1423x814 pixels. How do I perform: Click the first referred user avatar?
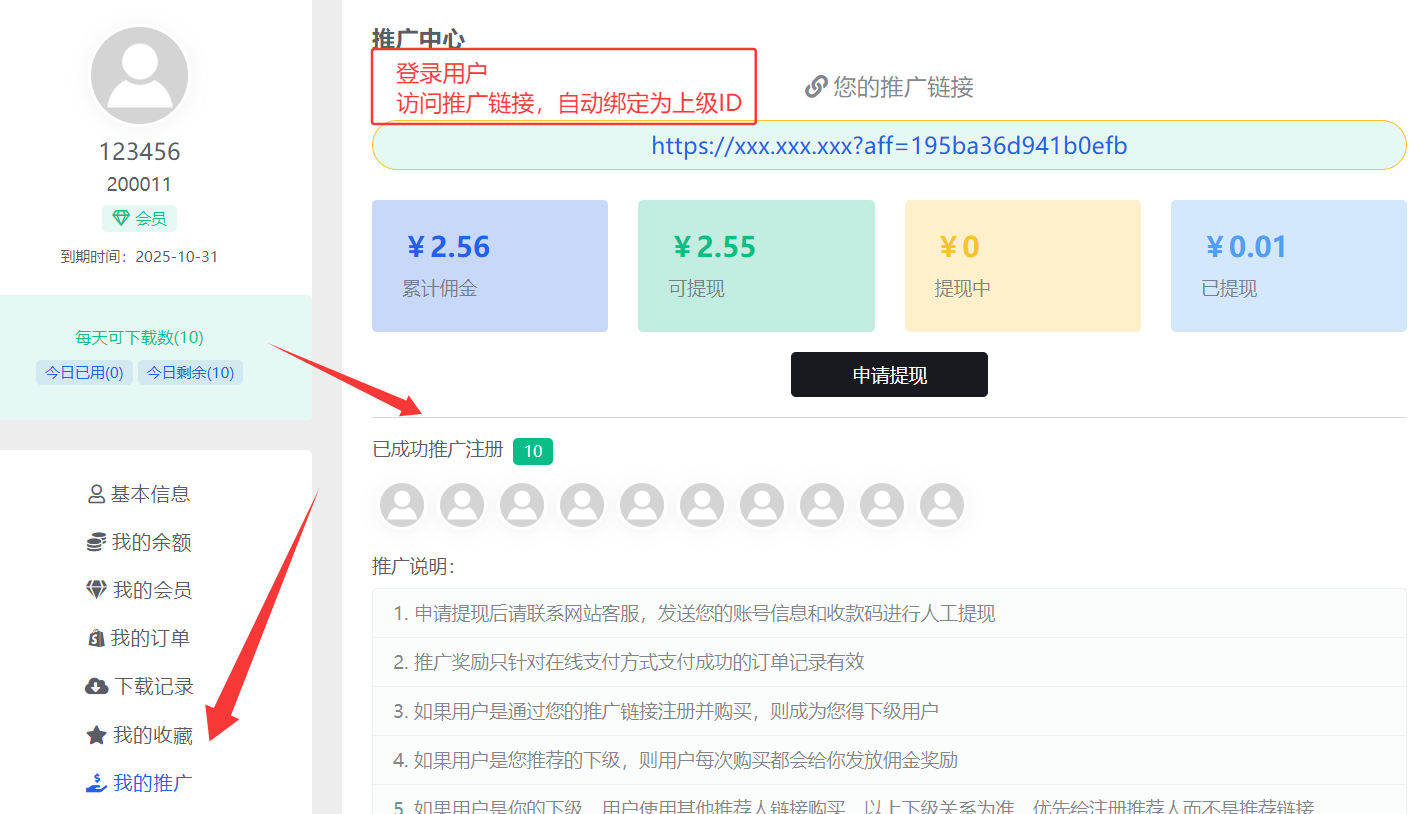pos(402,505)
